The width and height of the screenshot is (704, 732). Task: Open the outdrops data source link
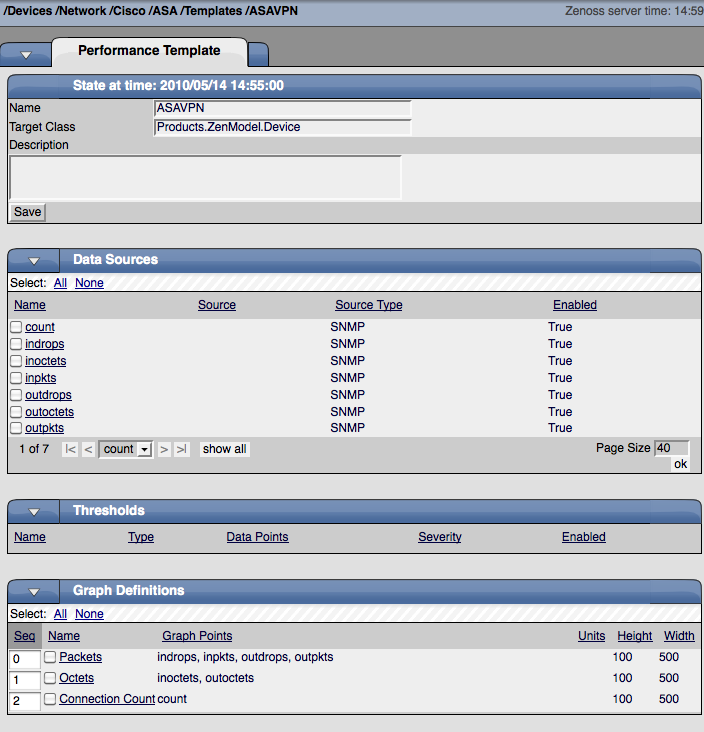coord(48,395)
